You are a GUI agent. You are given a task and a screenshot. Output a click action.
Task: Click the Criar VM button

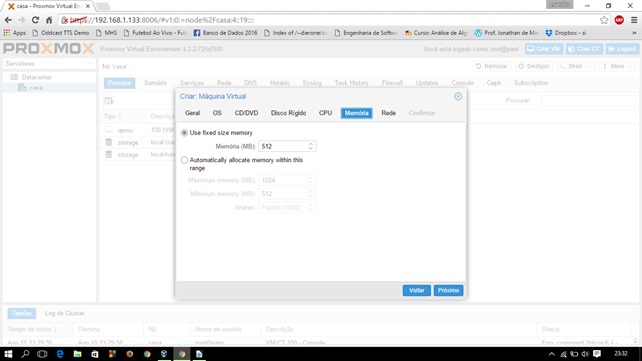544,49
